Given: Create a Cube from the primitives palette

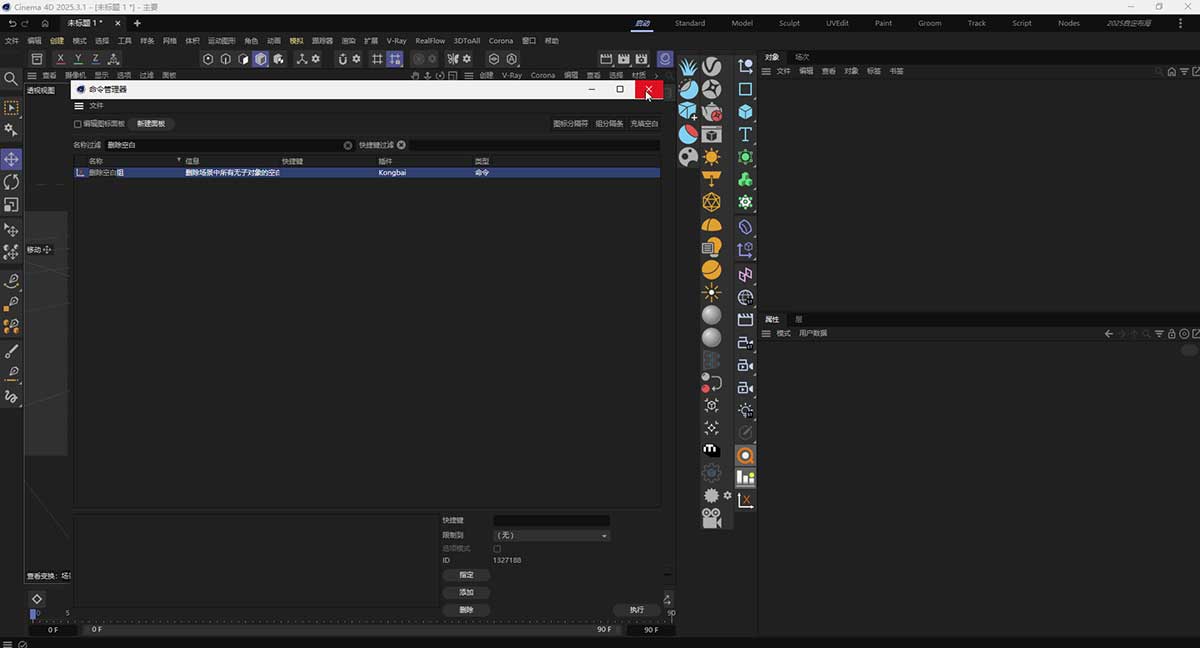Looking at the screenshot, I should pyautogui.click(x=745, y=111).
